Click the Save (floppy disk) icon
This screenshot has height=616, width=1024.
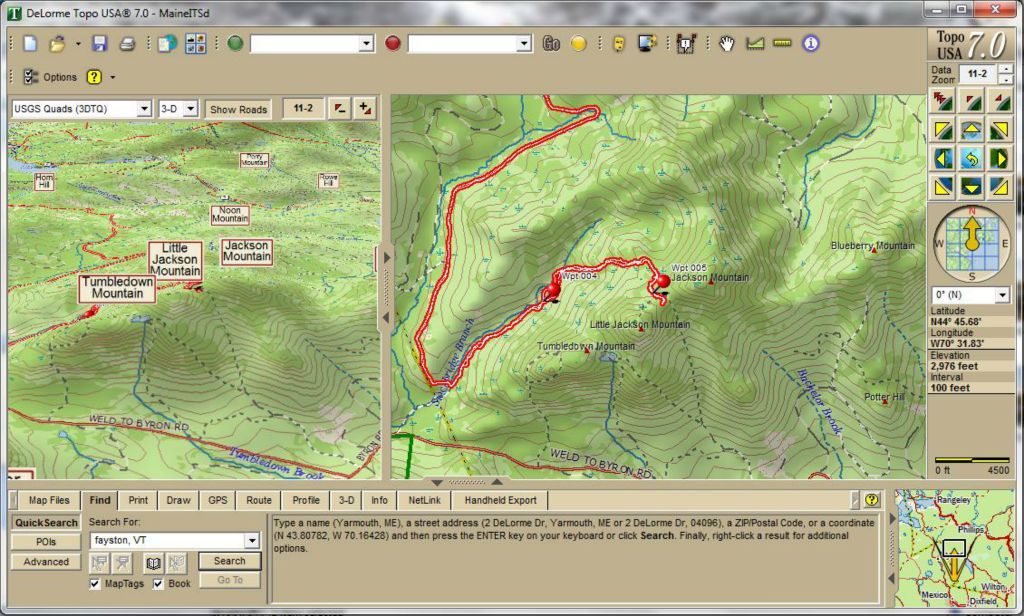pyautogui.click(x=99, y=43)
